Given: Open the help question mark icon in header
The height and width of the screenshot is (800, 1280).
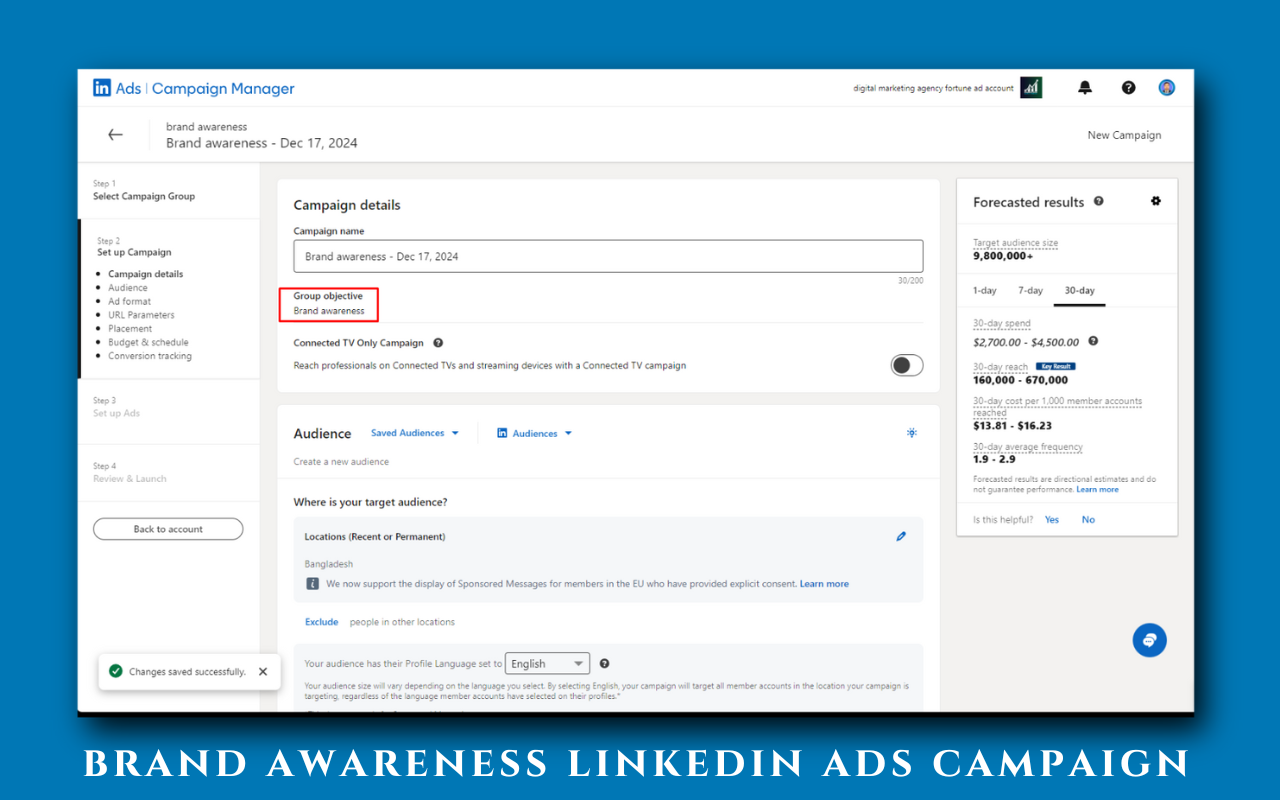Looking at the screenshot, I should (1128, 88).
